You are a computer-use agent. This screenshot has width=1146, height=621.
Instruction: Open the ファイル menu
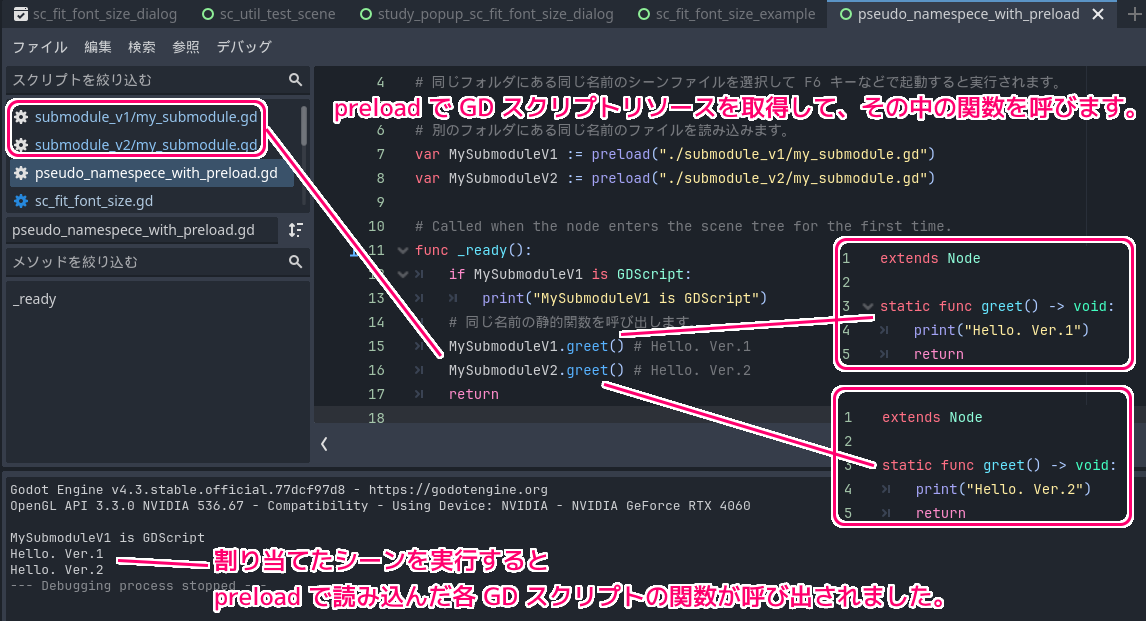[40, 48]
